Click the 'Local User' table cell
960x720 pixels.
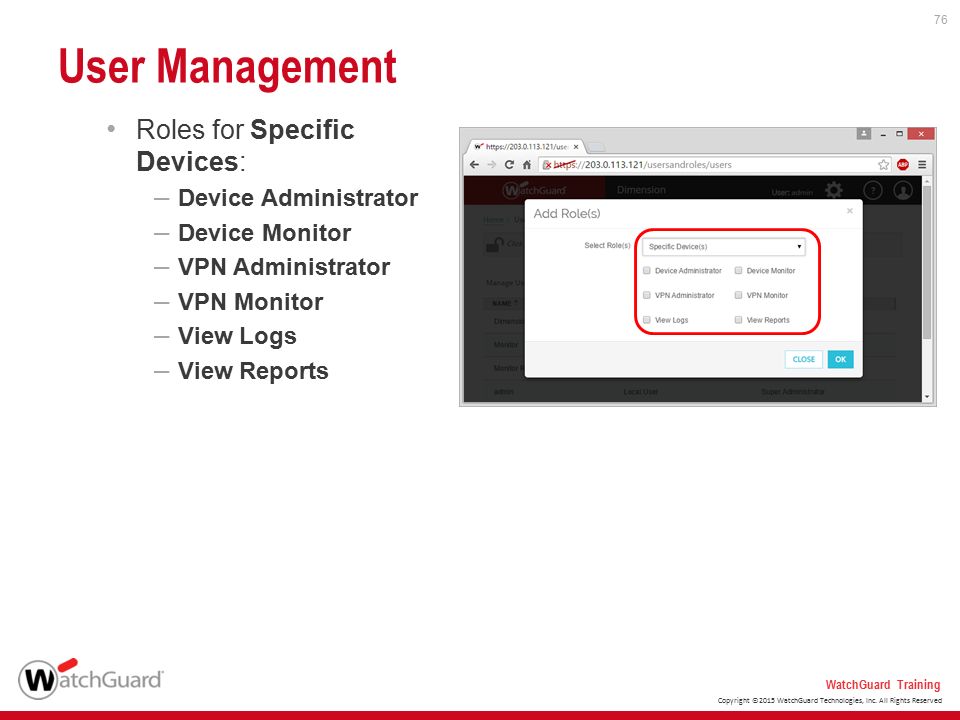coord(640,392)
